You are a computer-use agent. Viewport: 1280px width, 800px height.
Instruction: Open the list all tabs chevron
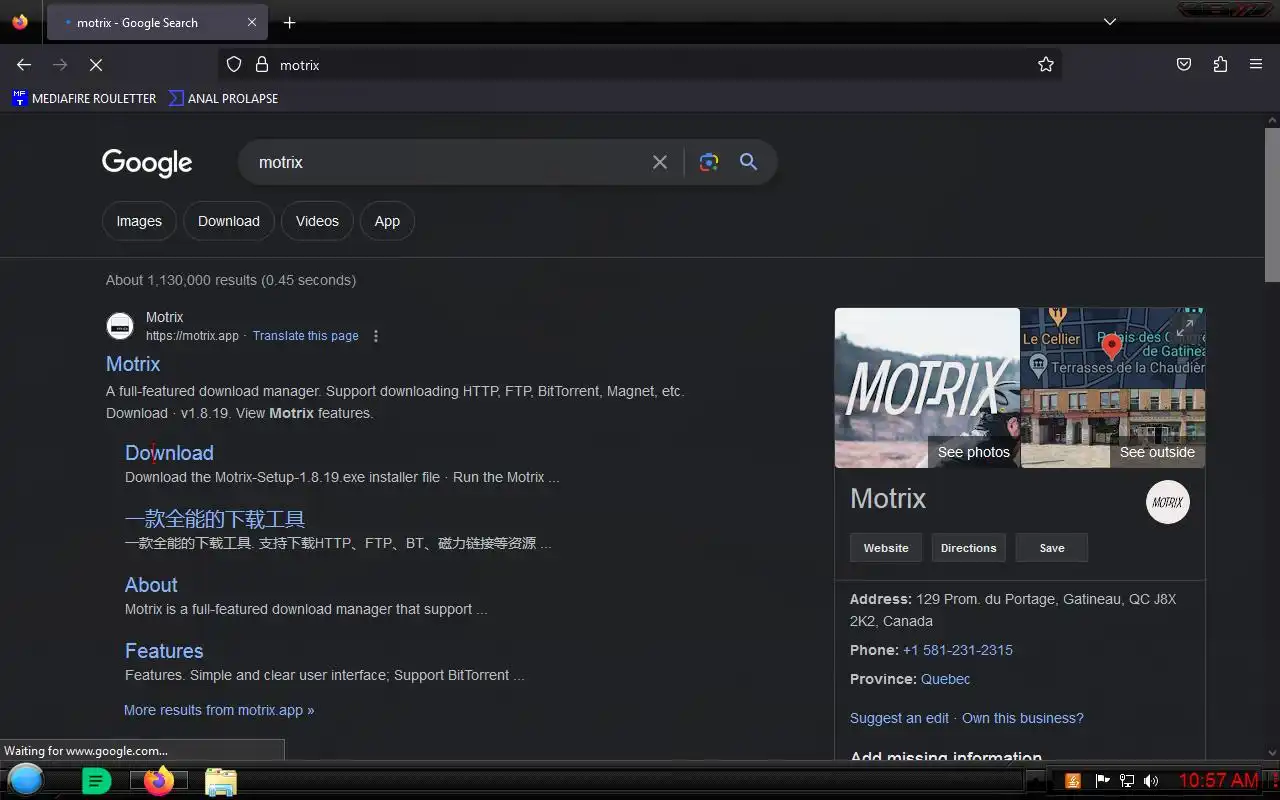click(x=1110, y=22)
